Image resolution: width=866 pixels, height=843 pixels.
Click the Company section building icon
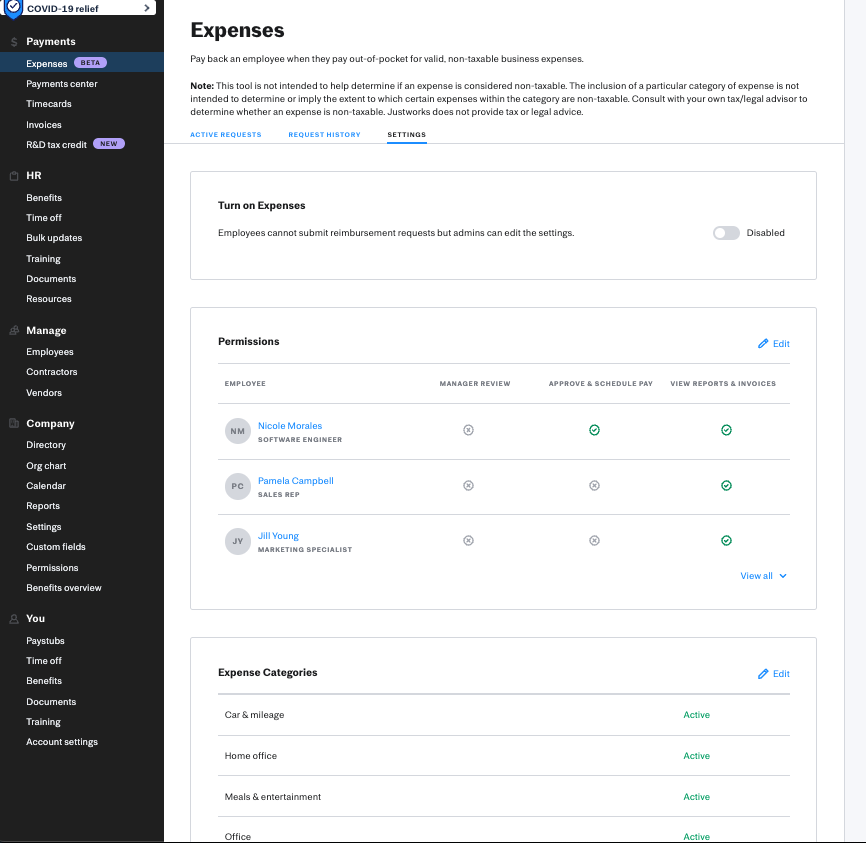[x=13, y=424]
